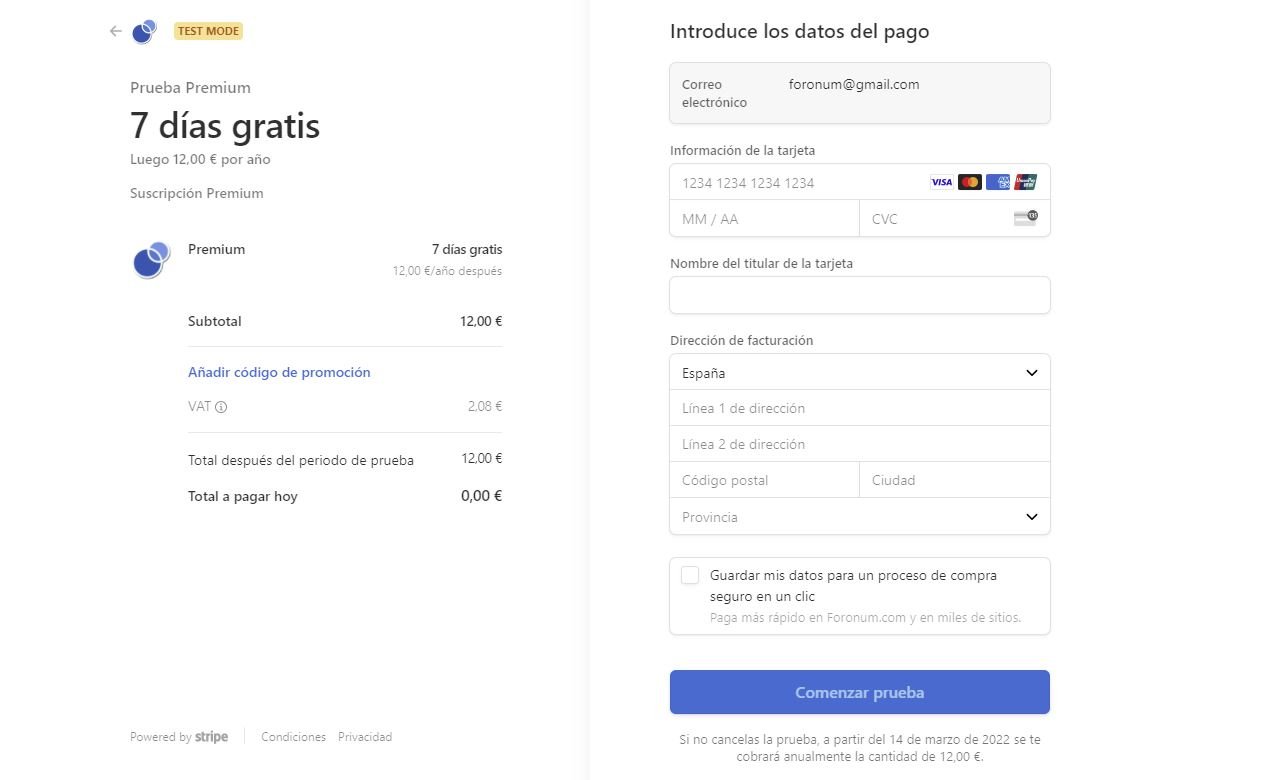Click the Premium product logo thumbnail
This screenshot has height=780, width=1285.
coord(151,260)
